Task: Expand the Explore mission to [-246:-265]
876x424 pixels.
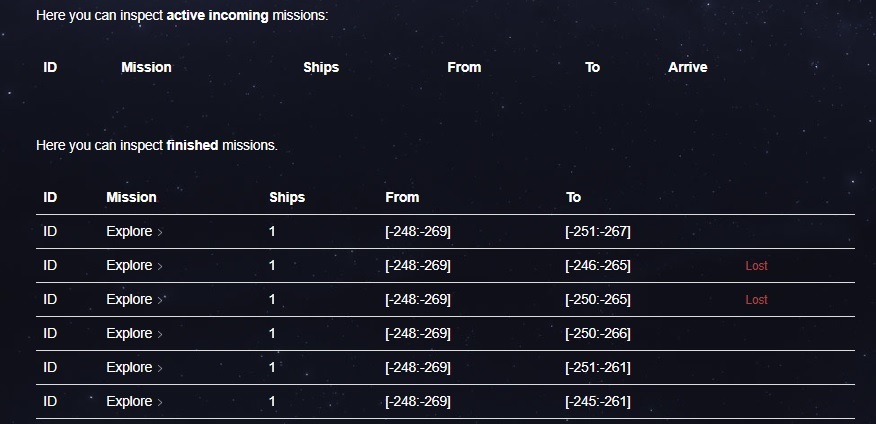Action: pos(134,265)
